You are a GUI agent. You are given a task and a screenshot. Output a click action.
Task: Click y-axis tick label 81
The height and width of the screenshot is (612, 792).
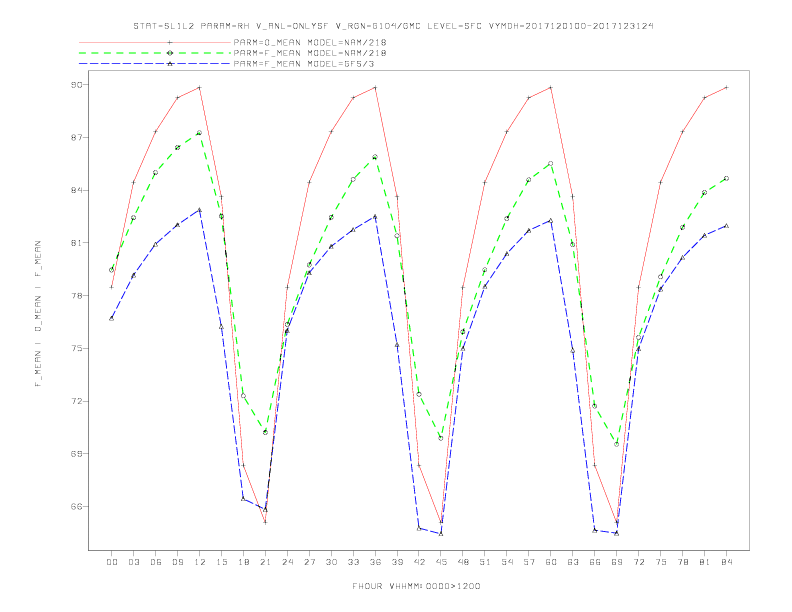[76, 243]
